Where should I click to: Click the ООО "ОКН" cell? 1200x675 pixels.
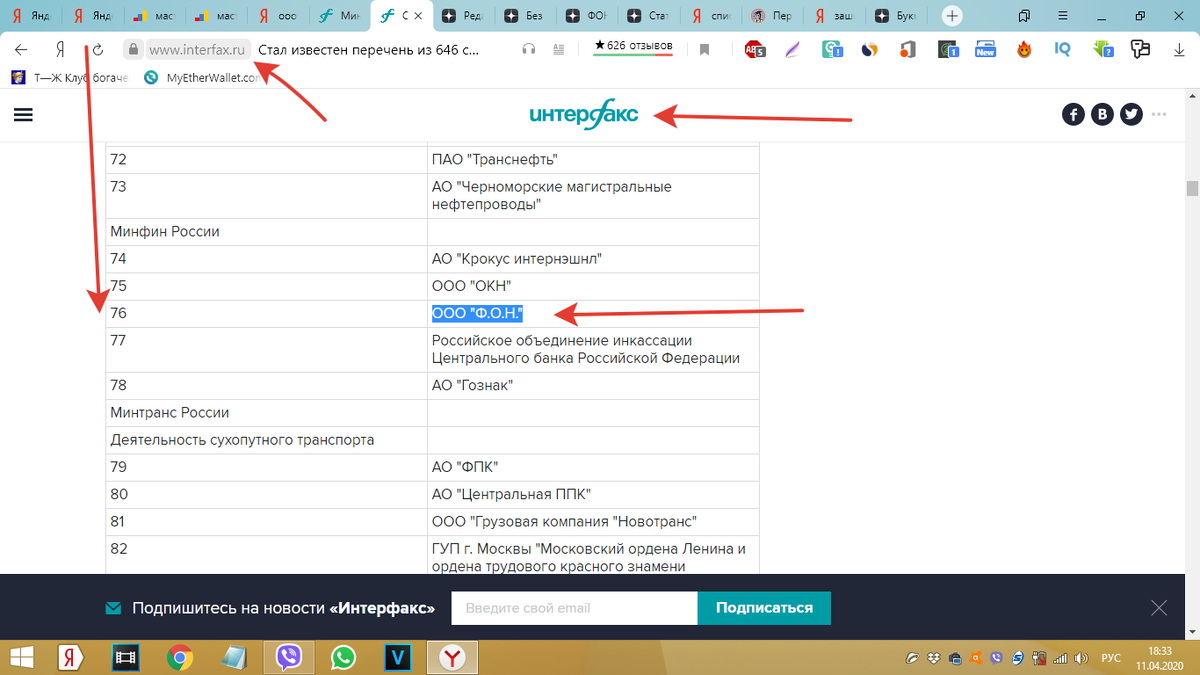click(x=593, y=286)
